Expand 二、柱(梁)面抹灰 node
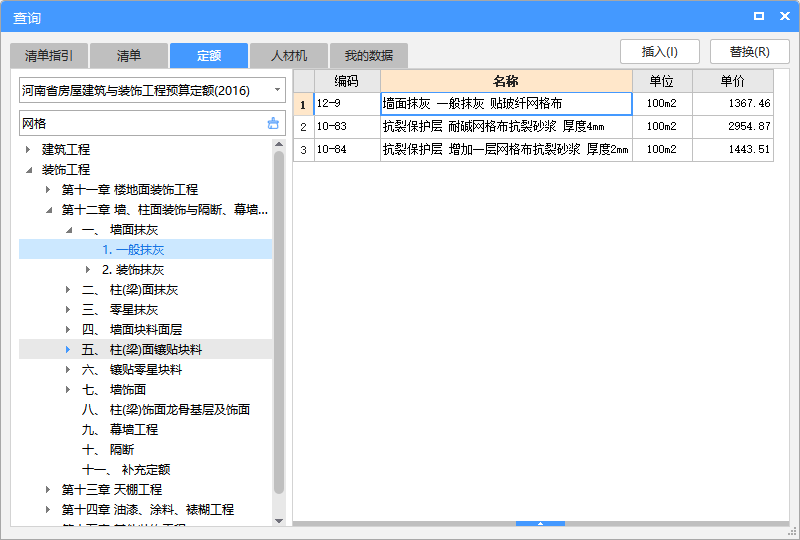 (x=68, y=290)
